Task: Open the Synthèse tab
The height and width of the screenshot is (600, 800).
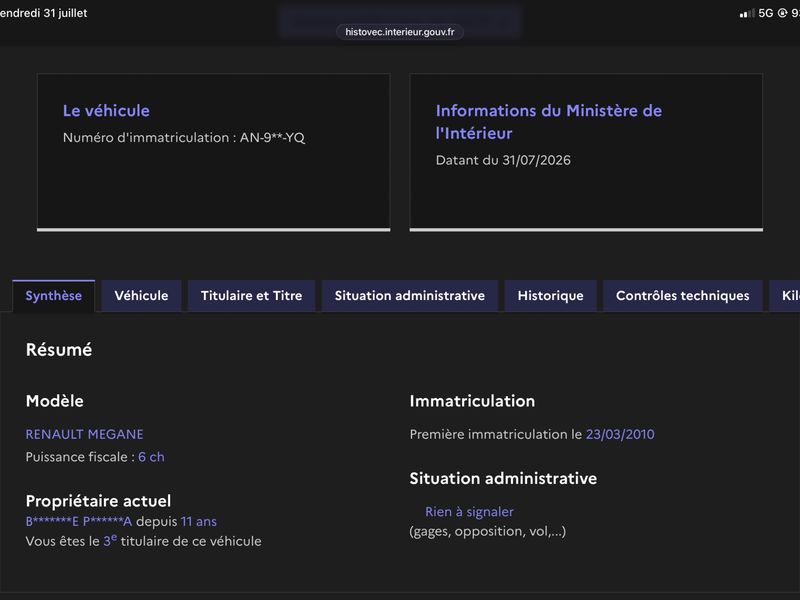Action: tap(54, 296)
